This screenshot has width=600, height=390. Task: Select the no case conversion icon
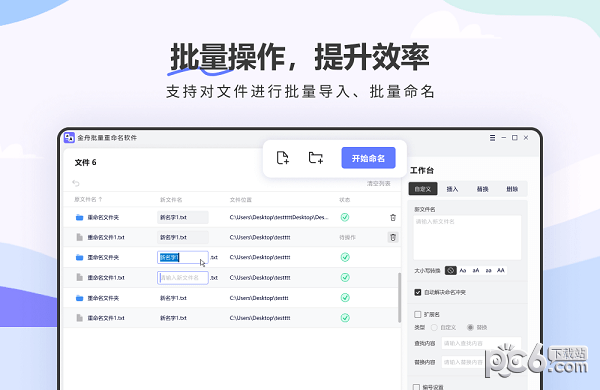[450, 271]
